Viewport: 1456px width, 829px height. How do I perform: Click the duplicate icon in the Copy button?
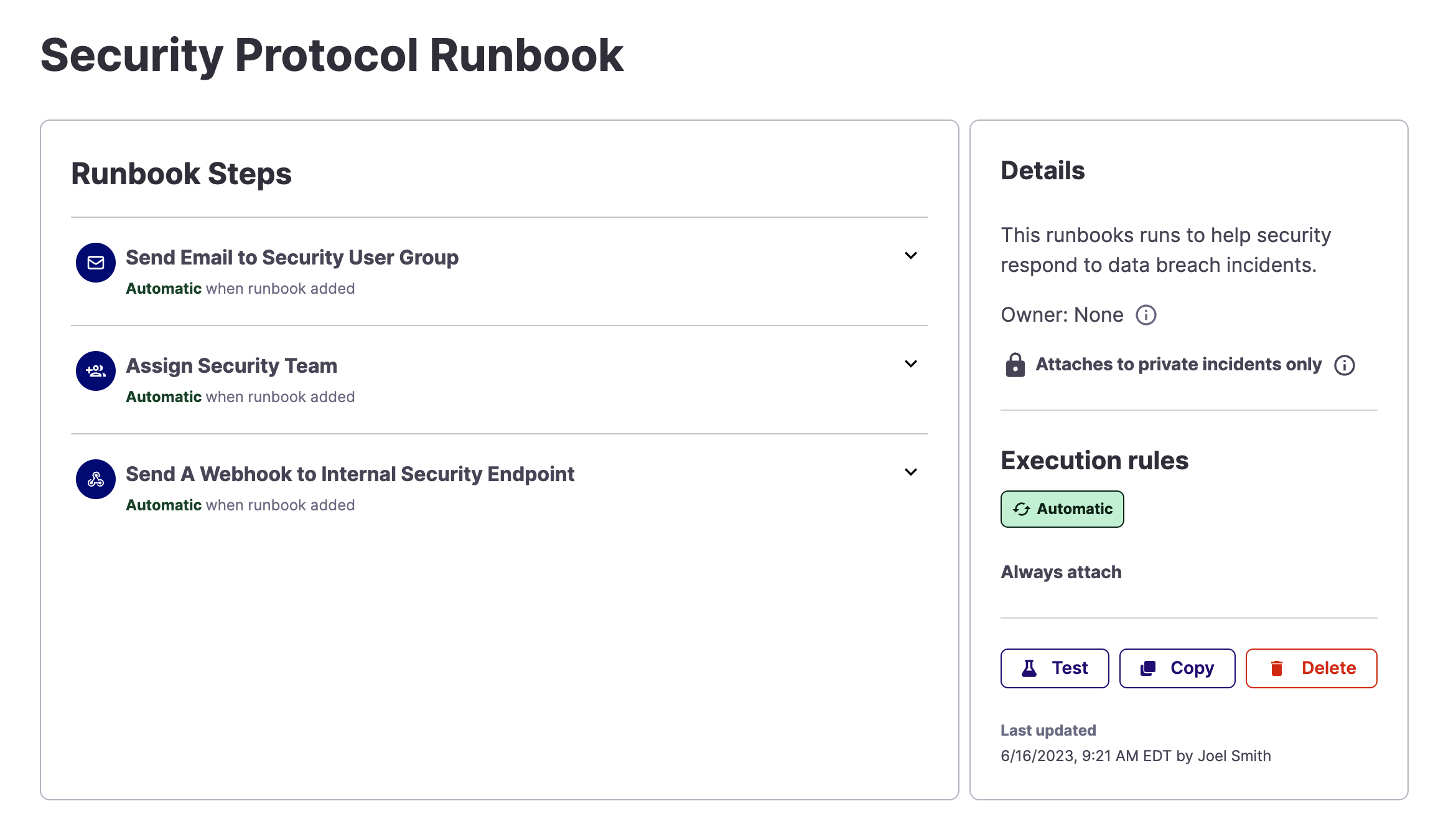tap(1147, 668)
